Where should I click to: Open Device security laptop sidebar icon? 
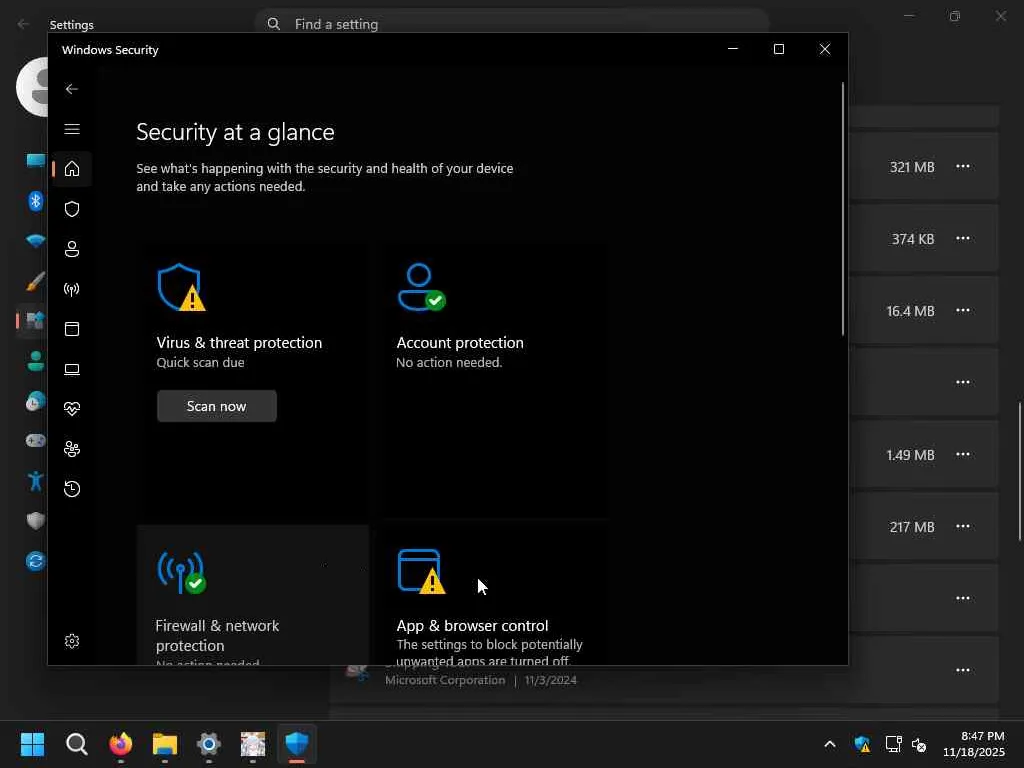(x=72, y=370)
